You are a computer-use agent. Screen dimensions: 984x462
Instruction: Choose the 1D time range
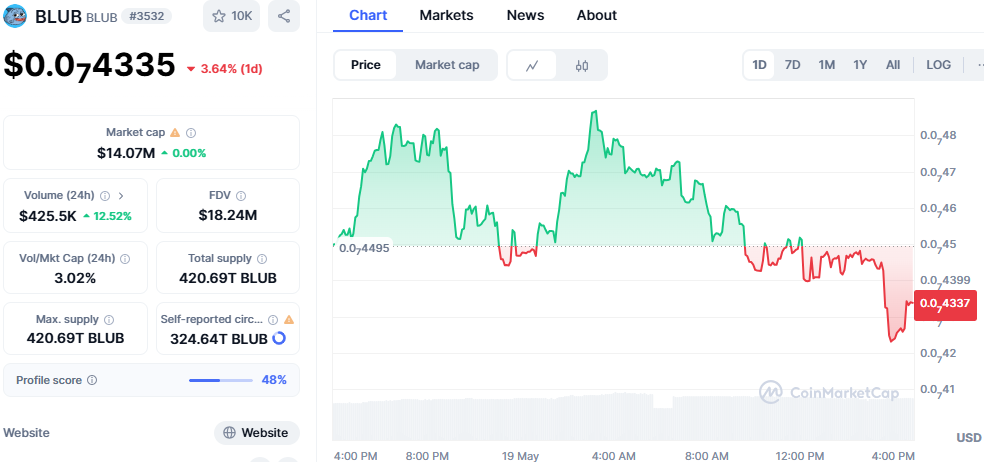(x=759, y=65)
